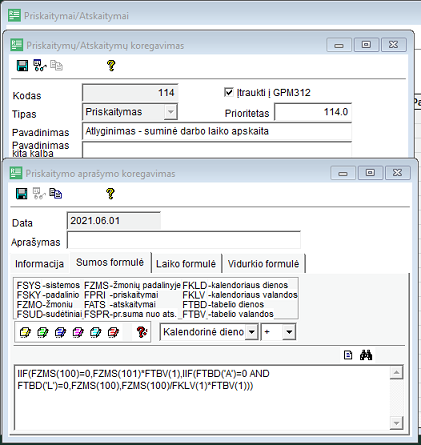Viewport: 421px width, 445px height.
Task: Select the Vidurkio formulė tab
Action: tap(263, 264)
